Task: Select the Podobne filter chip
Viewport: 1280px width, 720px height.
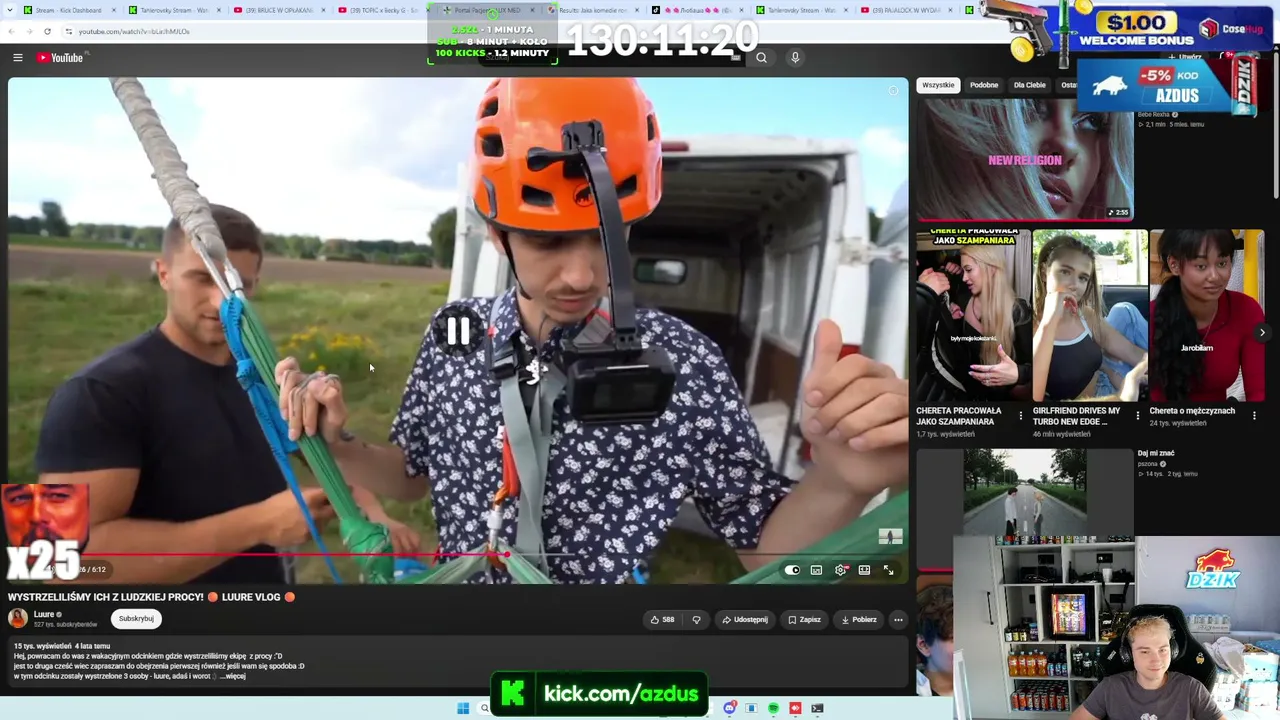Action: (984, 85)
